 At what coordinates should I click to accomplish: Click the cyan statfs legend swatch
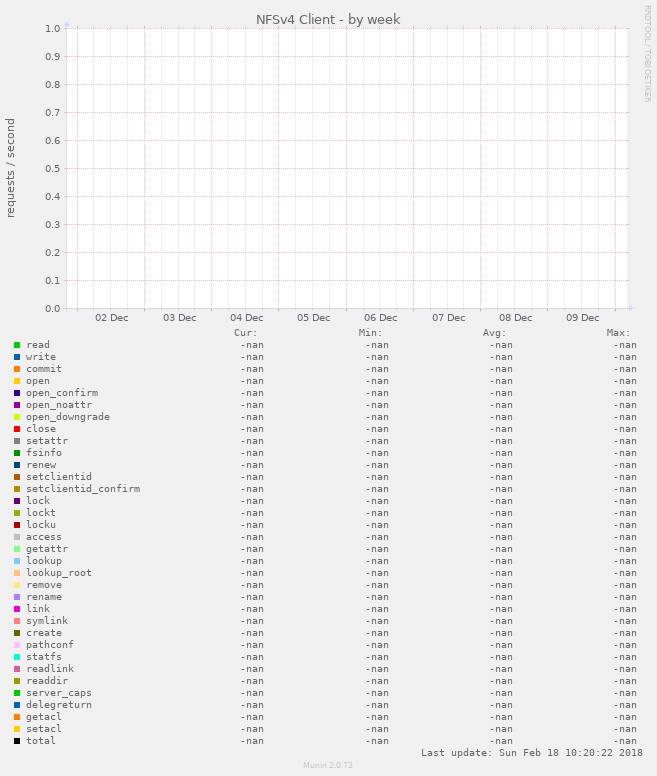coord(17,657)
